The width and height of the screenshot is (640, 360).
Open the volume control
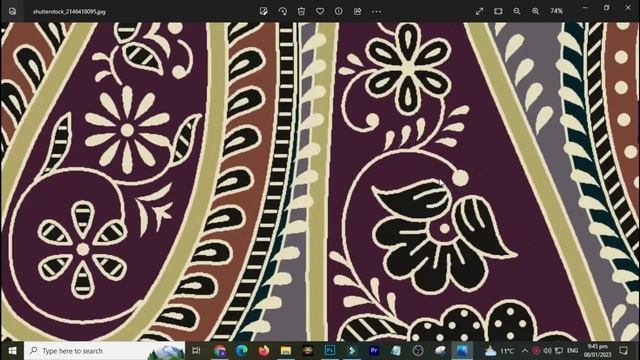click(547, 351)
